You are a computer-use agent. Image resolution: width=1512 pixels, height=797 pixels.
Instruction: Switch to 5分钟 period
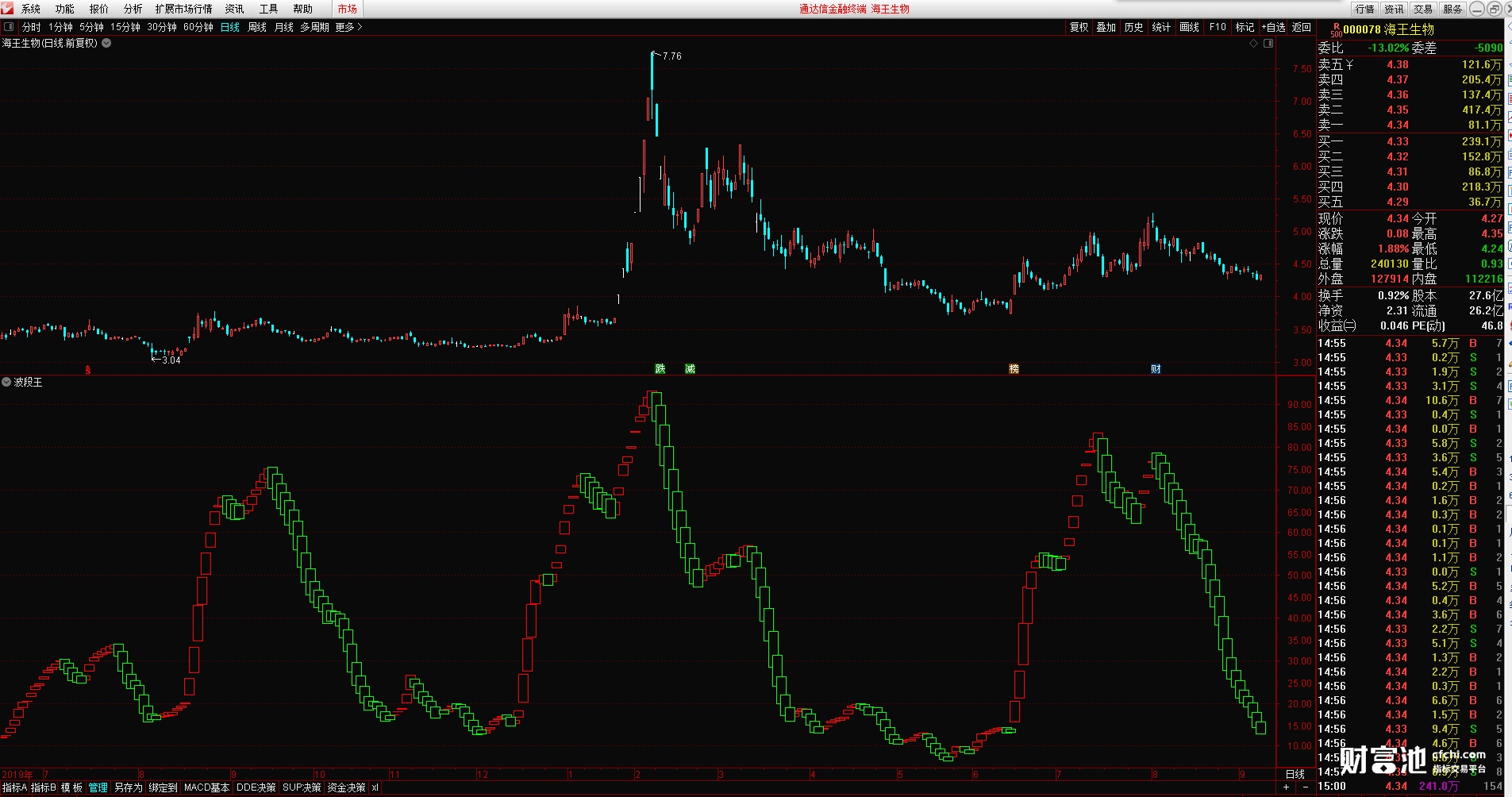(x=91, y=27)
